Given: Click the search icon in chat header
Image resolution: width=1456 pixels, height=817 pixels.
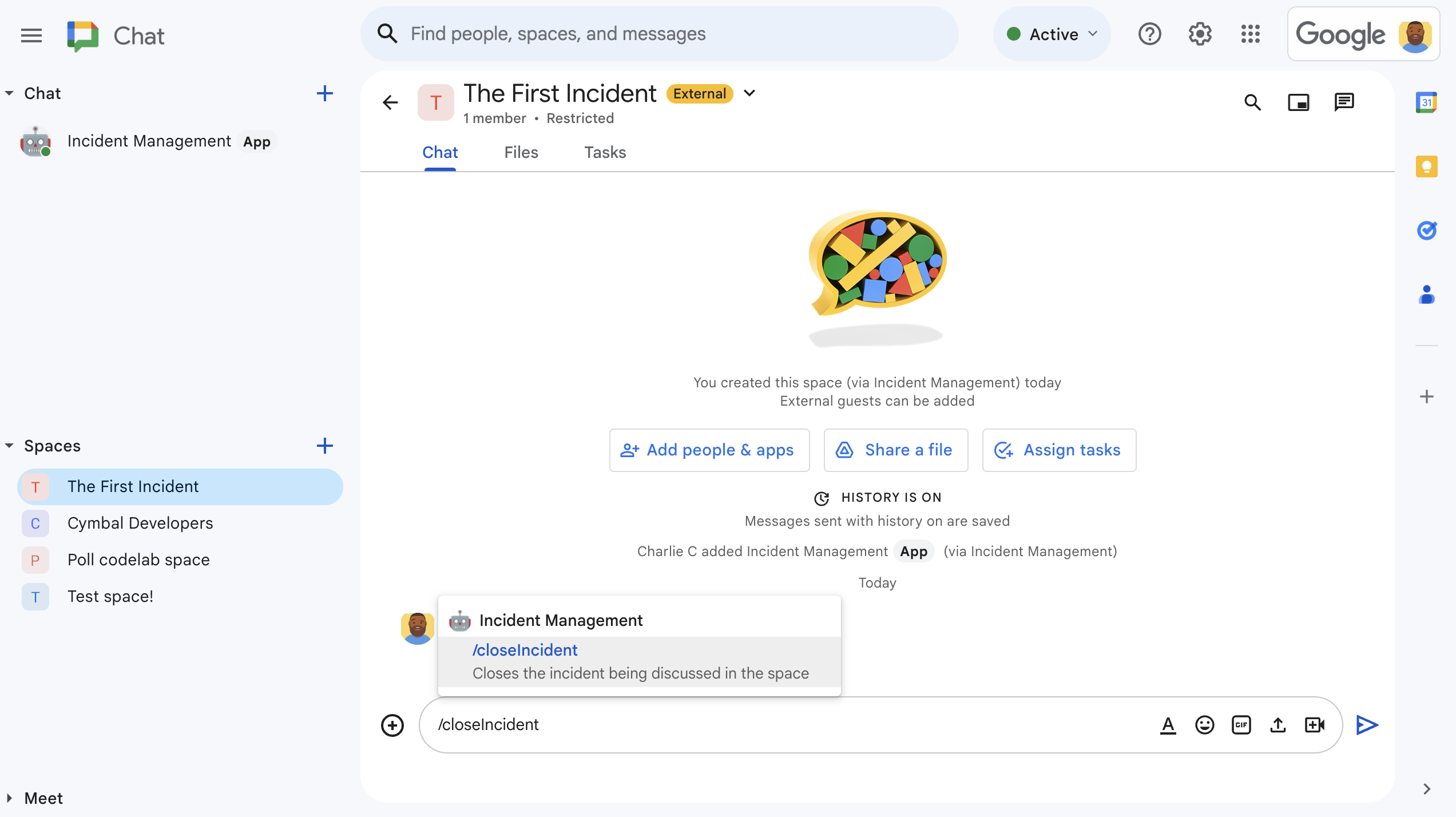Looking at the screenshot, I should click(x=1253, y=102).
